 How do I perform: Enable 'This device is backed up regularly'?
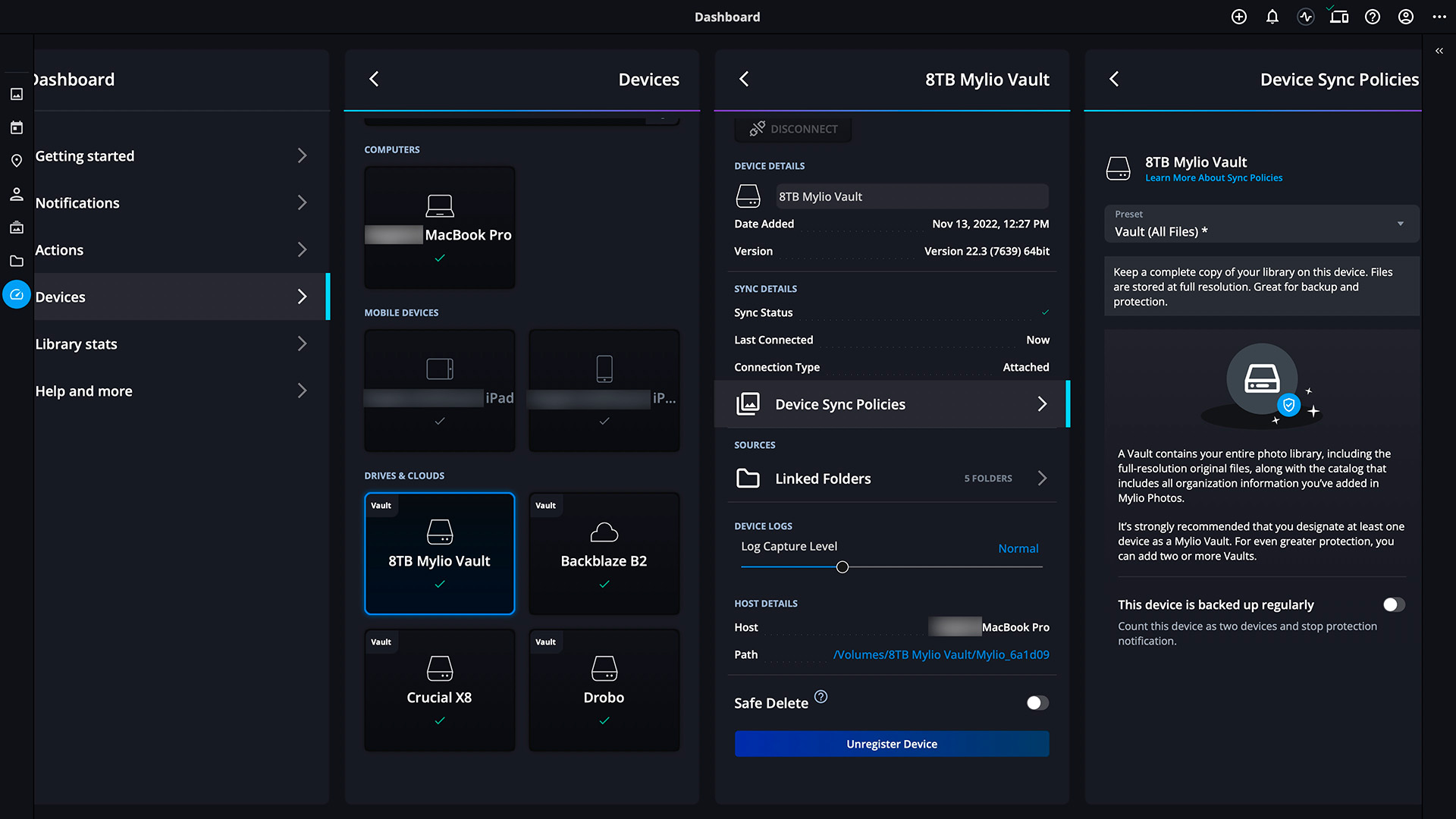click(x=1394, y=604)
